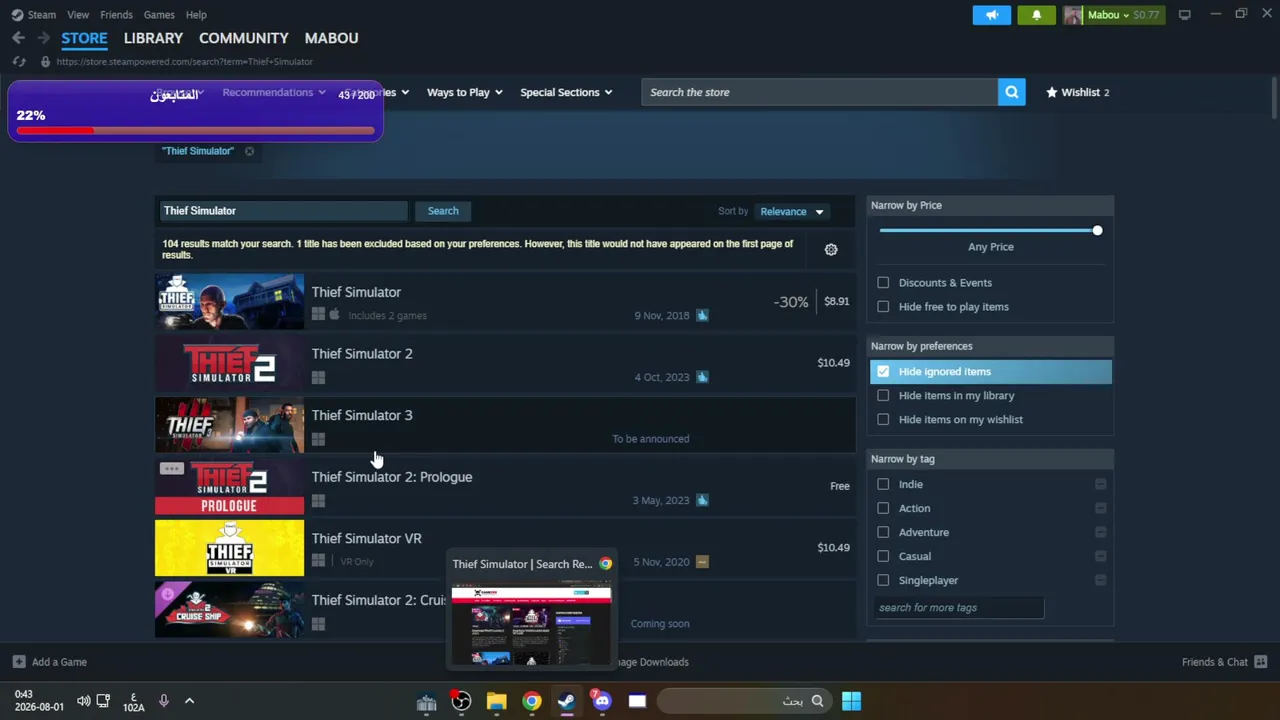
Task: Open File Explorer from the taskbar
Action: tap(496, 701)
